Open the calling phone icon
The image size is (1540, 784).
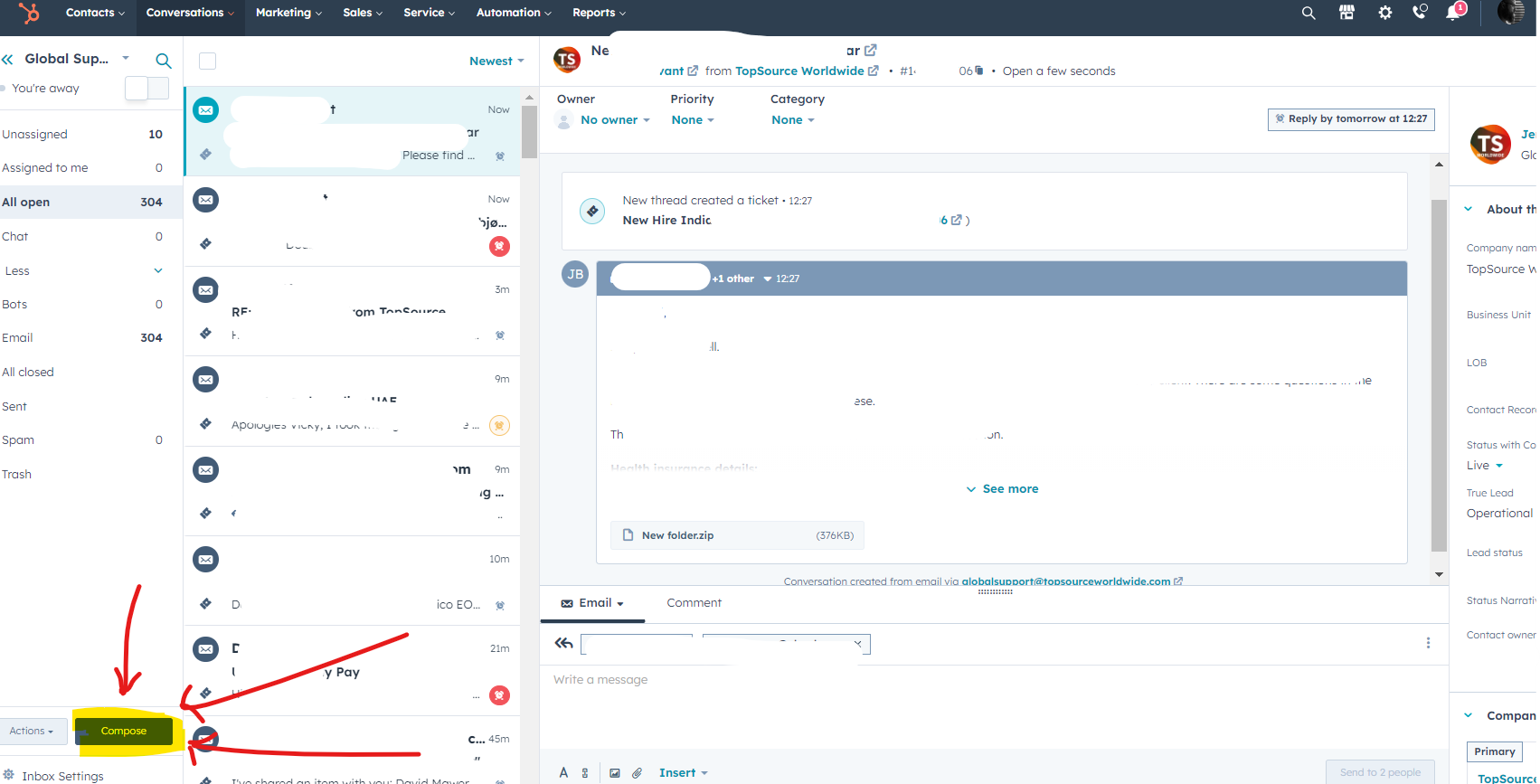(x=1420, y=13)
